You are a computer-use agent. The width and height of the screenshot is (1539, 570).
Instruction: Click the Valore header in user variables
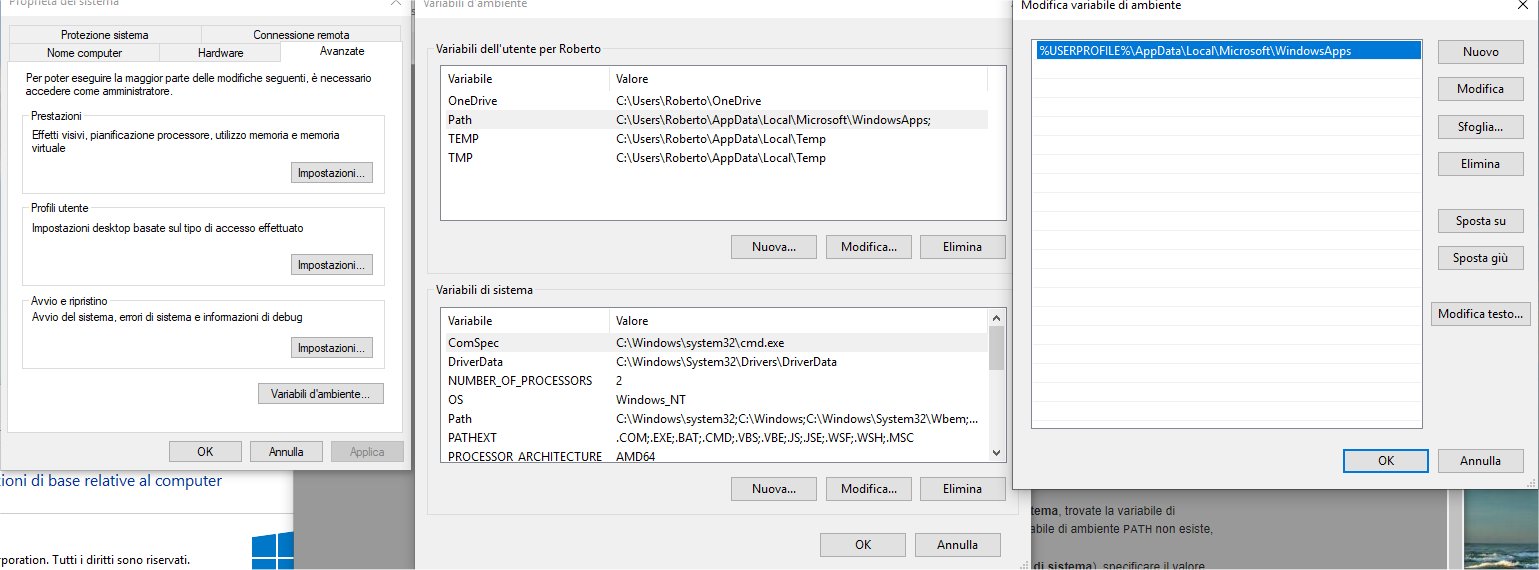[798, 79]
